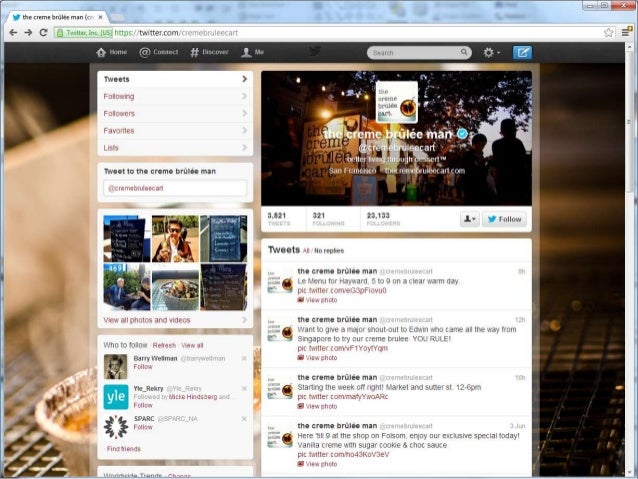Click the 321 Following count
This screenshot has width=638, height=479.
point(328,219)
